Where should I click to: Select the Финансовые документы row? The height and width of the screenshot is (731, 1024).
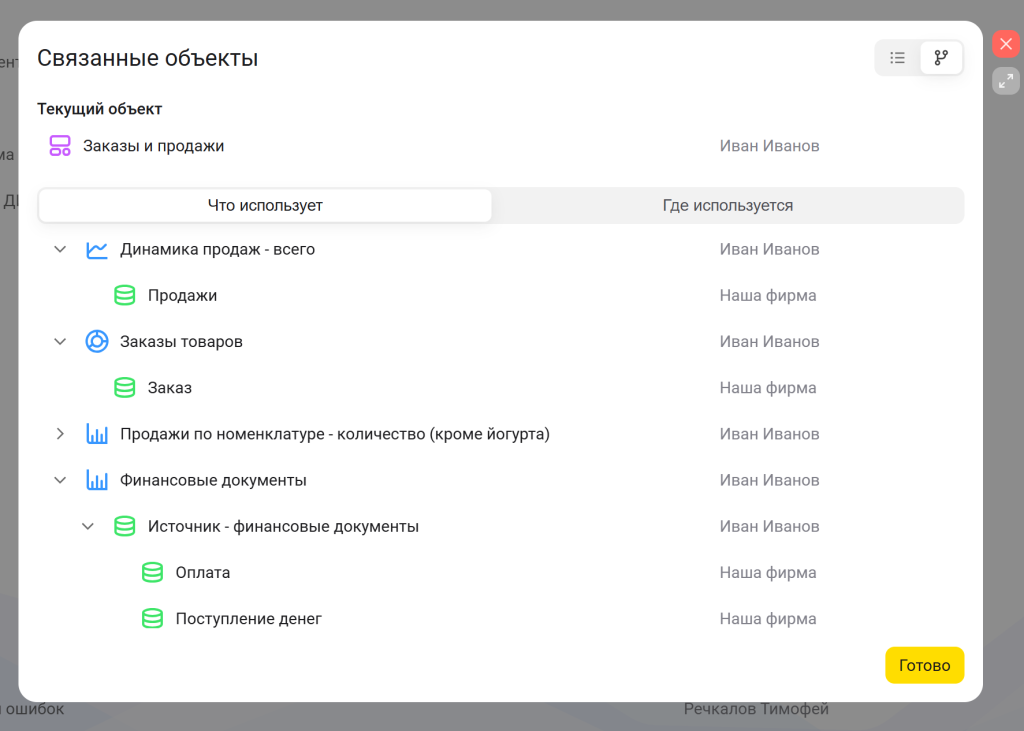point(500,480)
